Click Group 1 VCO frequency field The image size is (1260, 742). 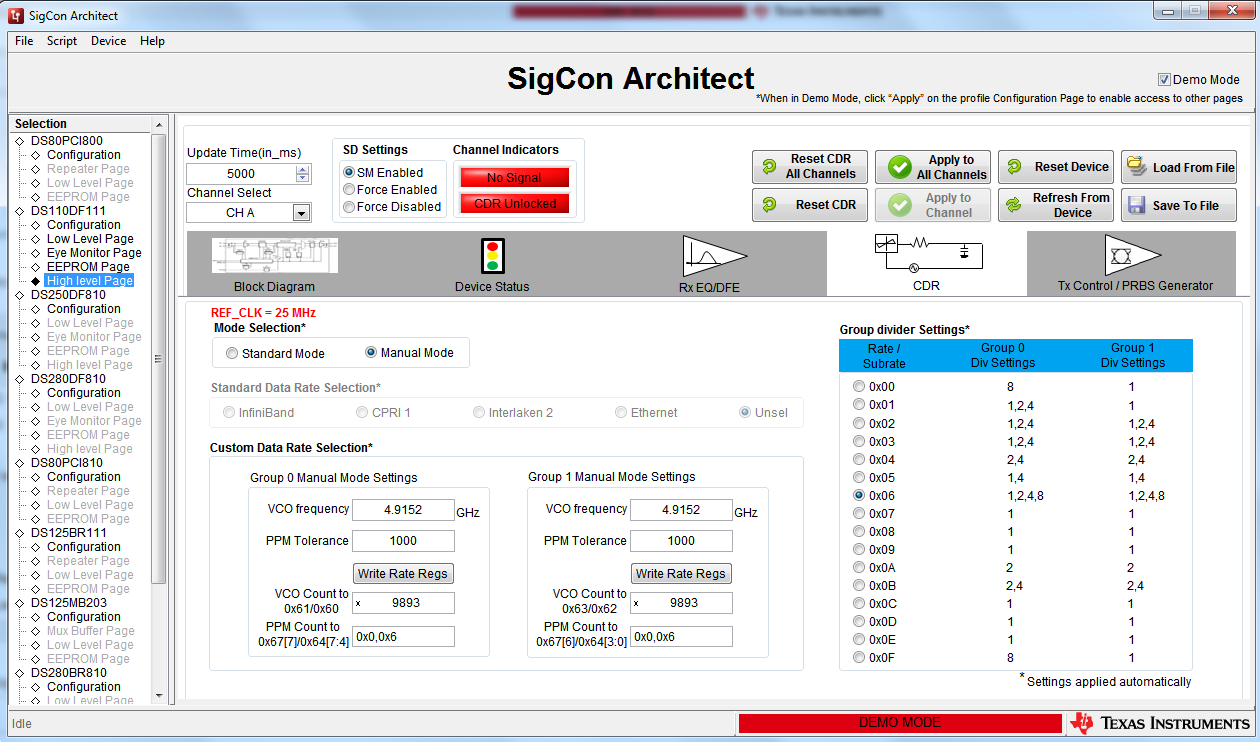(x=681, y=509)
